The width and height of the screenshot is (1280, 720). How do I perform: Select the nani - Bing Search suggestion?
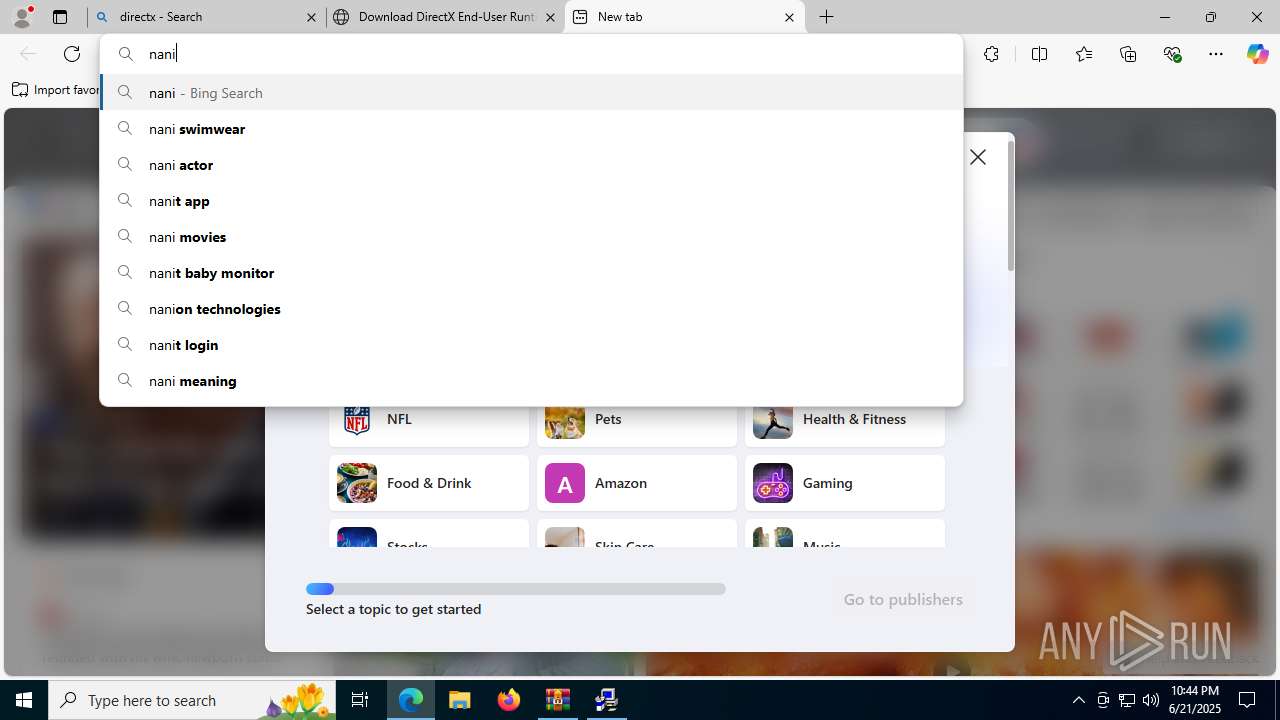pos(531,92)
